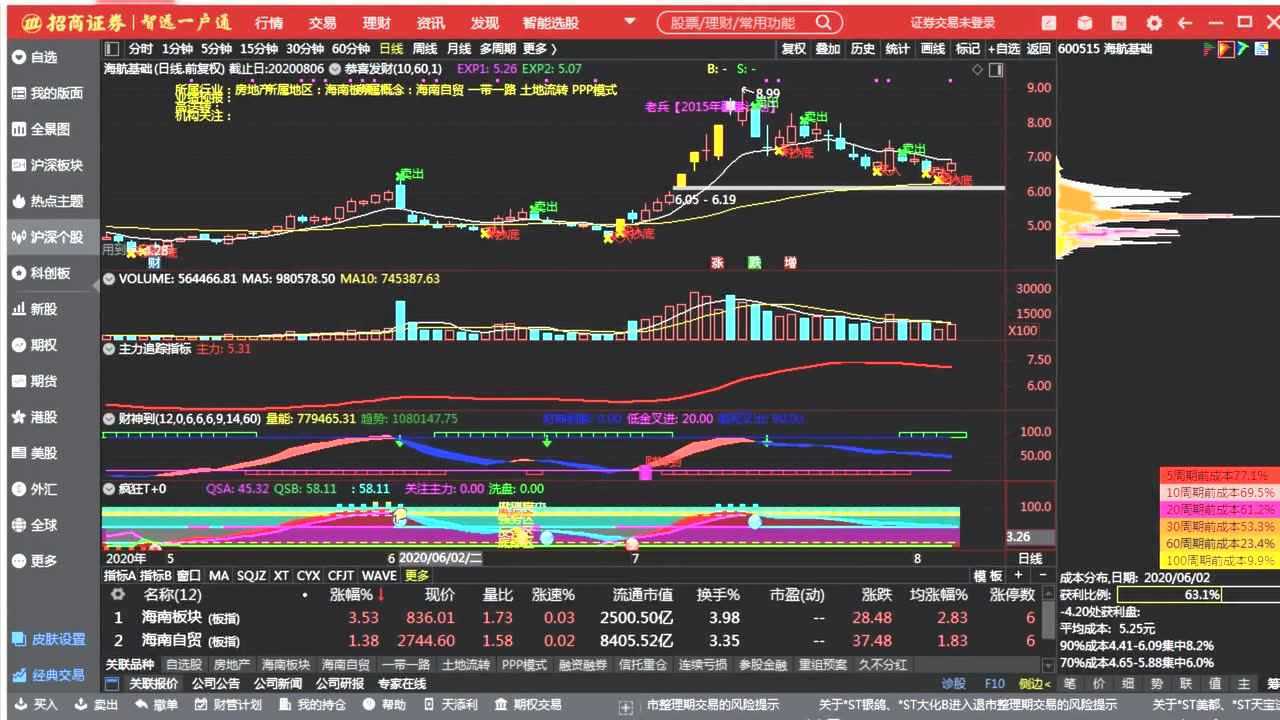Open the 资讯 menu
Screen dimensions: 1280x720
tap(430, 22)
